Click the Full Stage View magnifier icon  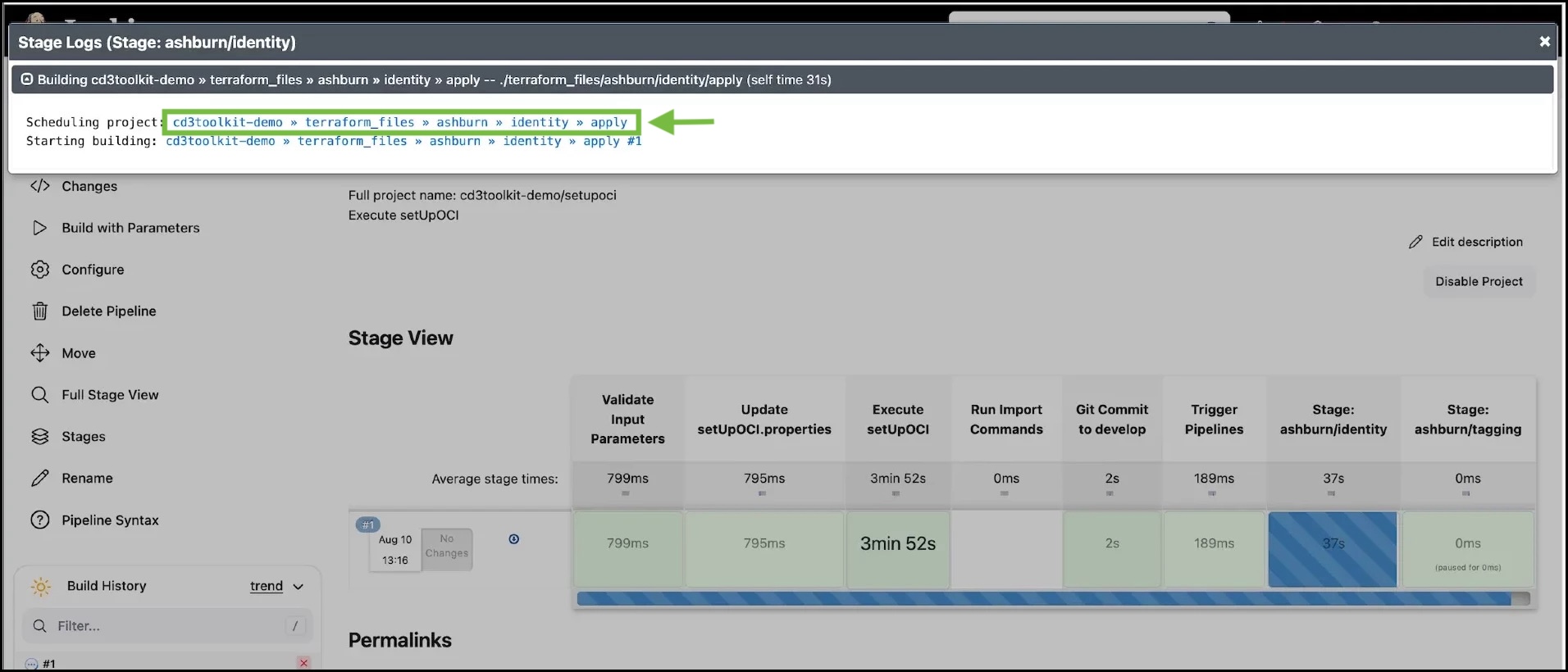39,395
